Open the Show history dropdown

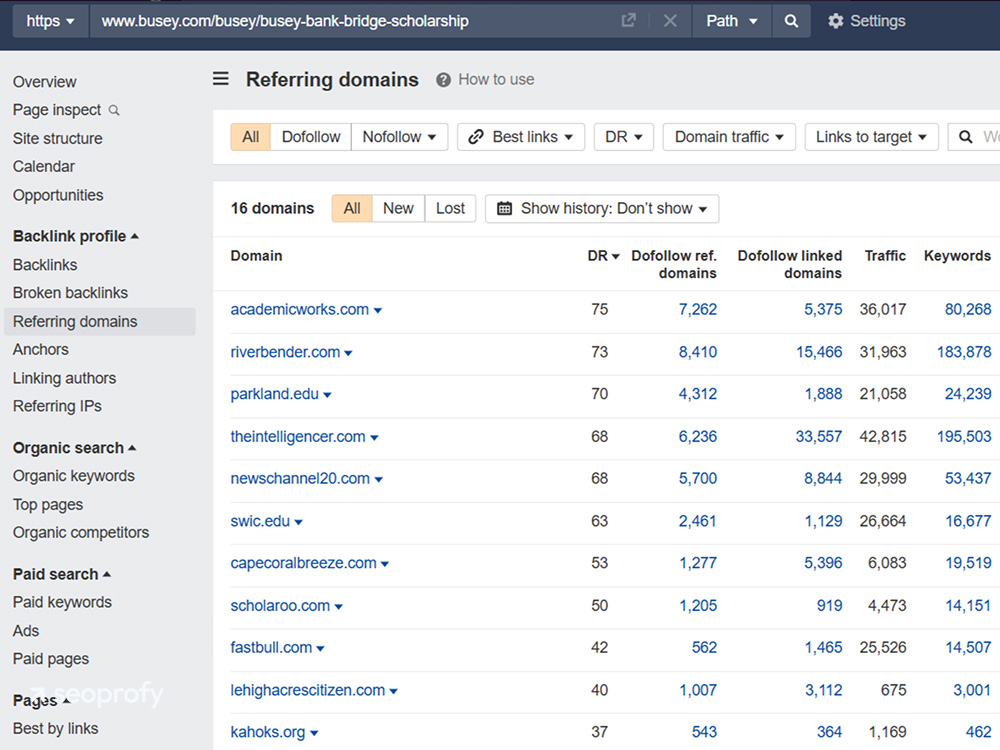[602, 208]
